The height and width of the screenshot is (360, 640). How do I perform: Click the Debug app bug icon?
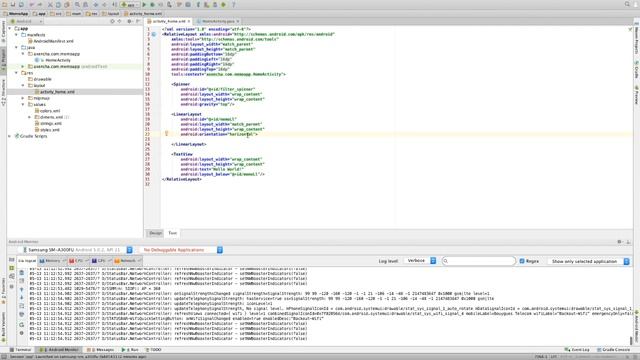(x=152, y=4)
